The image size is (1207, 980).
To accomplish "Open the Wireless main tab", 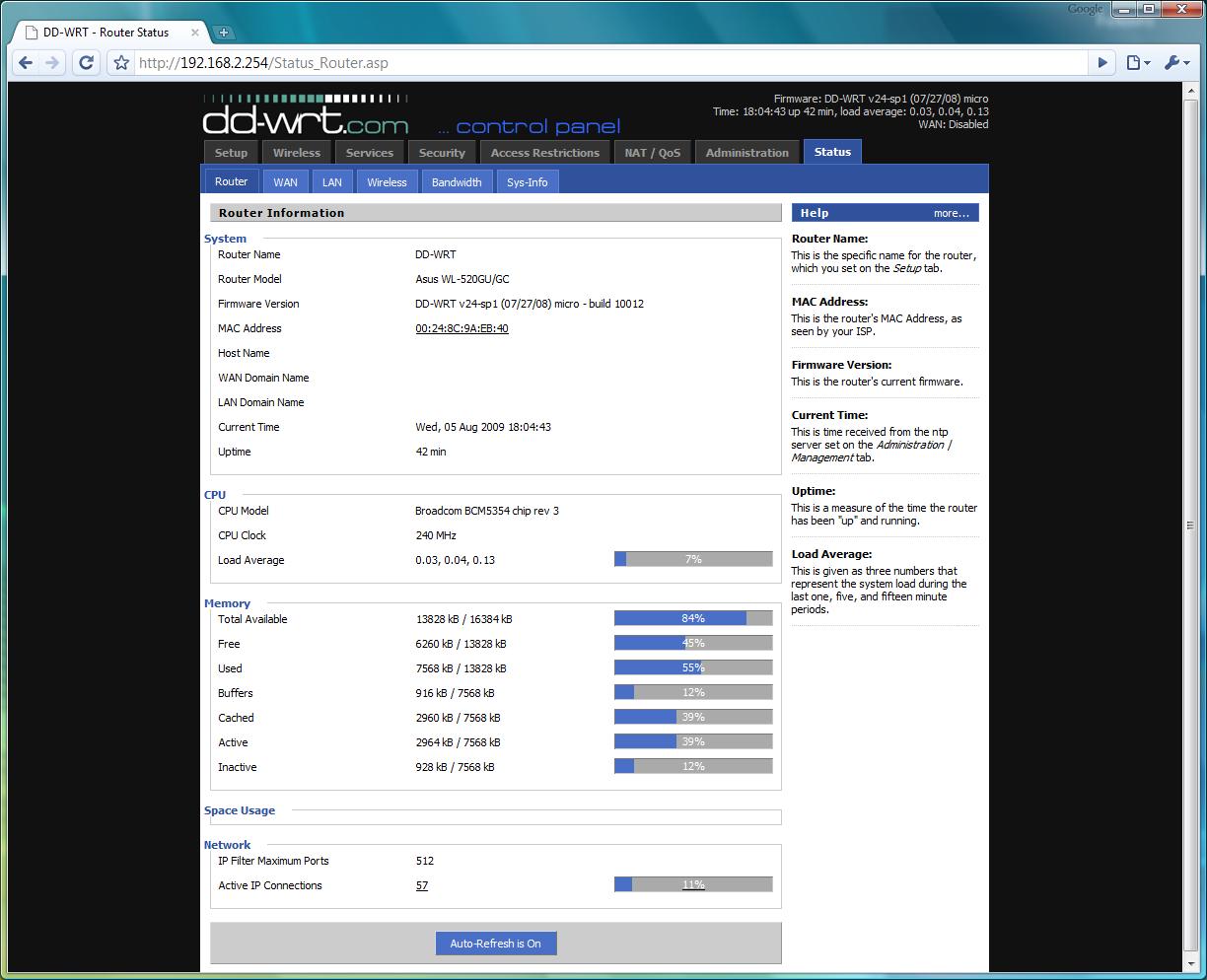I will click(297, 153).
